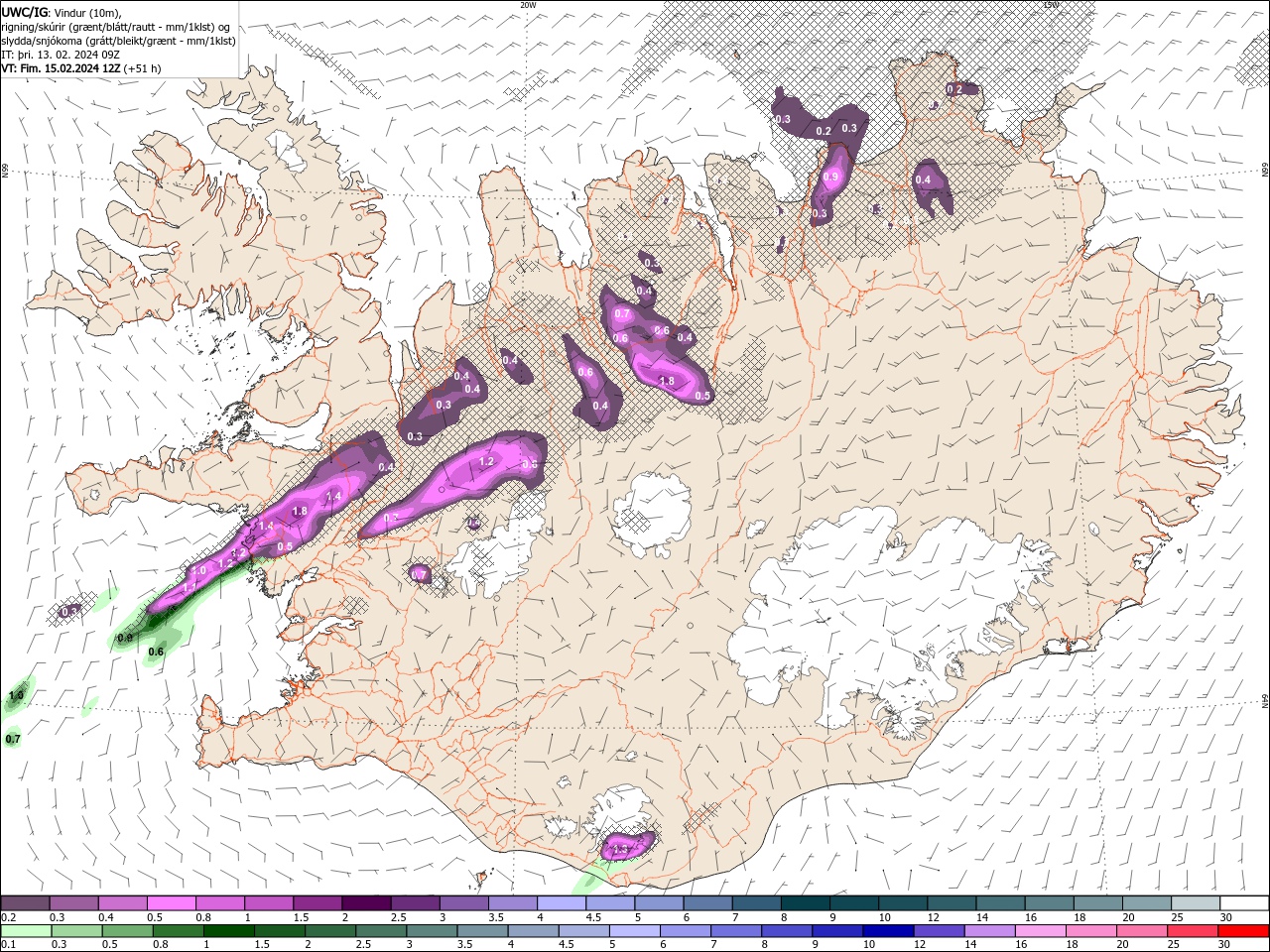Click the 1.1 snow value at the peninsula tip
The height and width of the screenshot is (952, 1270).
[190, 588]
